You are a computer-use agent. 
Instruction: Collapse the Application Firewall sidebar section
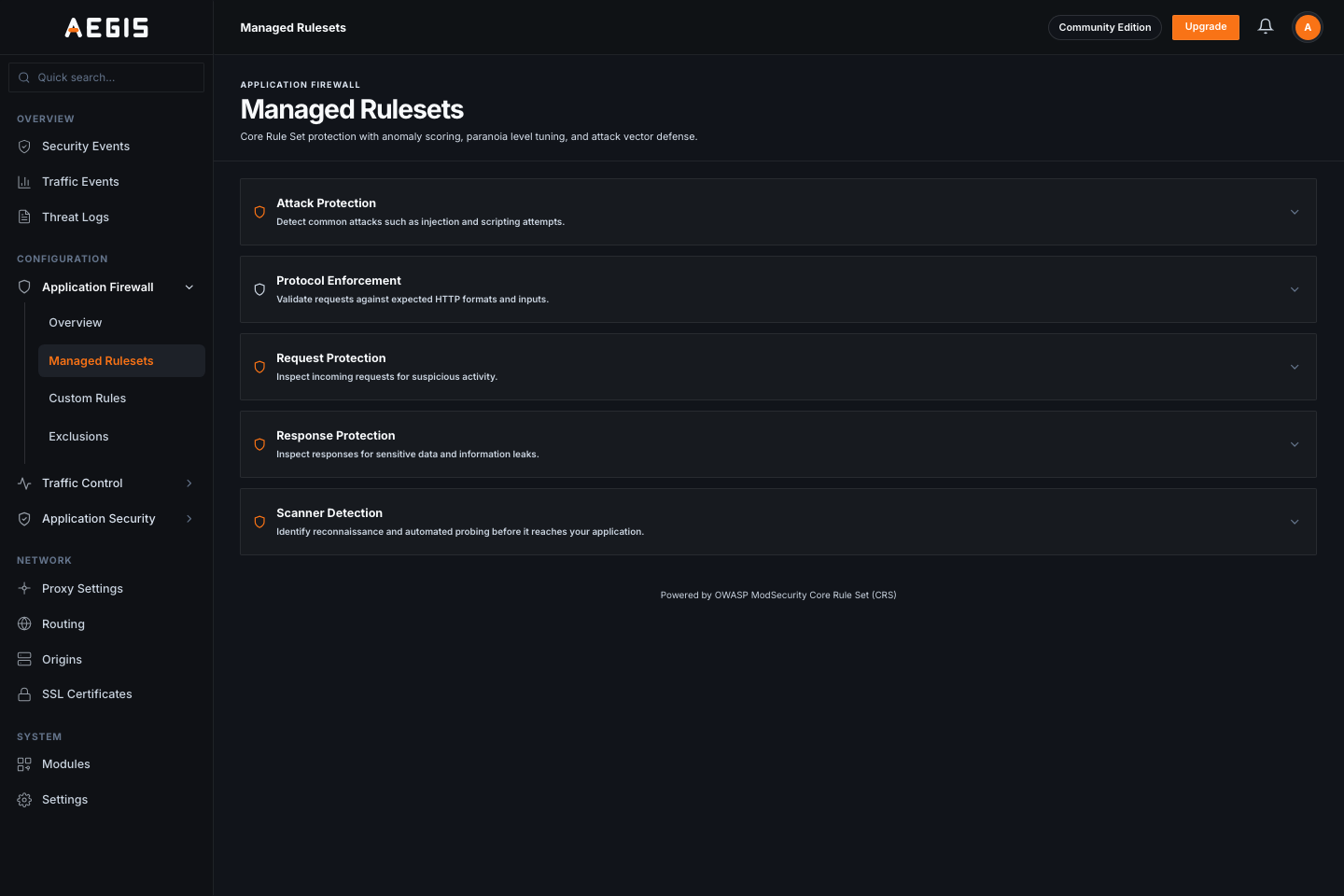(189, 287)
